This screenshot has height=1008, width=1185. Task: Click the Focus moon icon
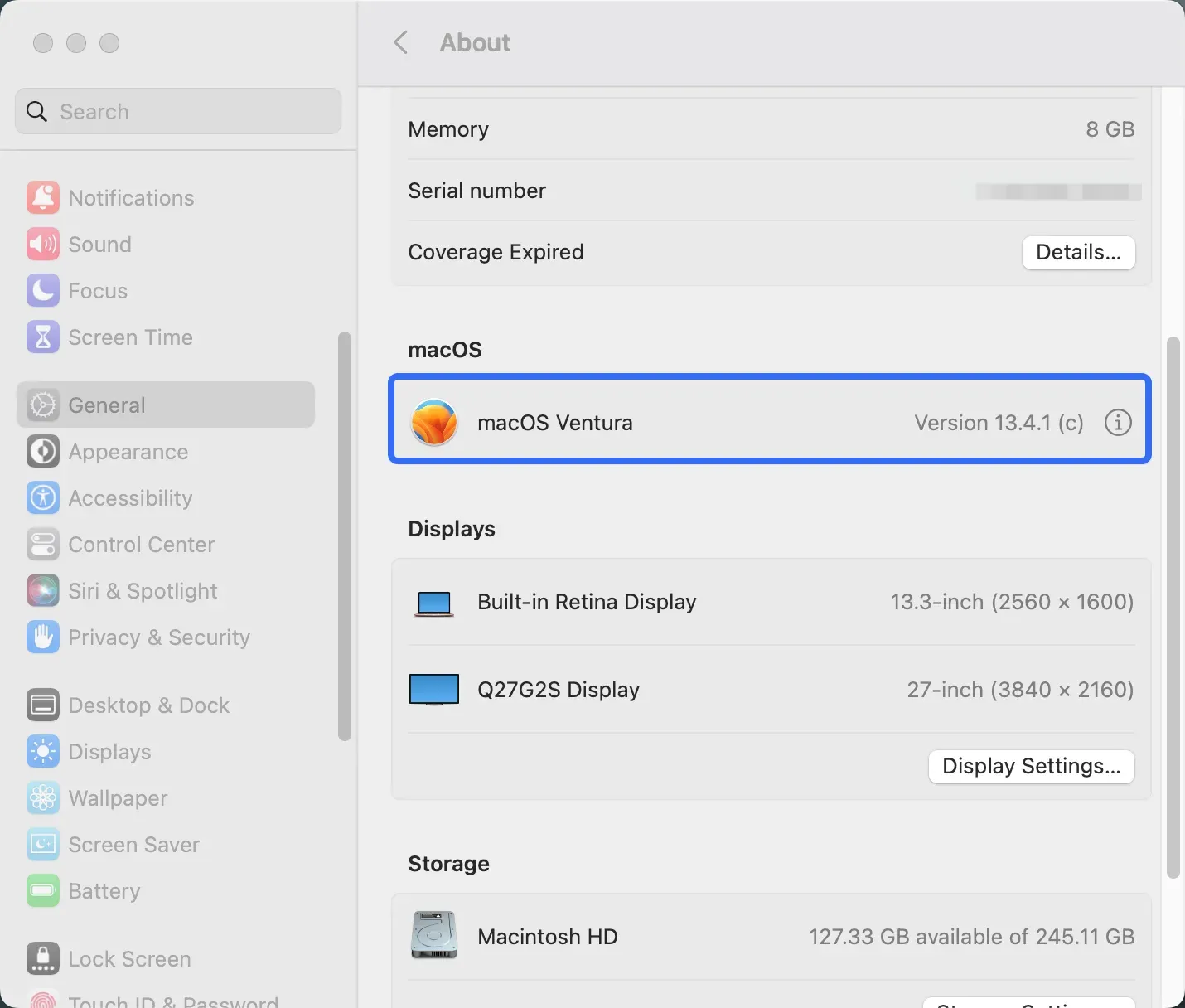click(43, 291)
